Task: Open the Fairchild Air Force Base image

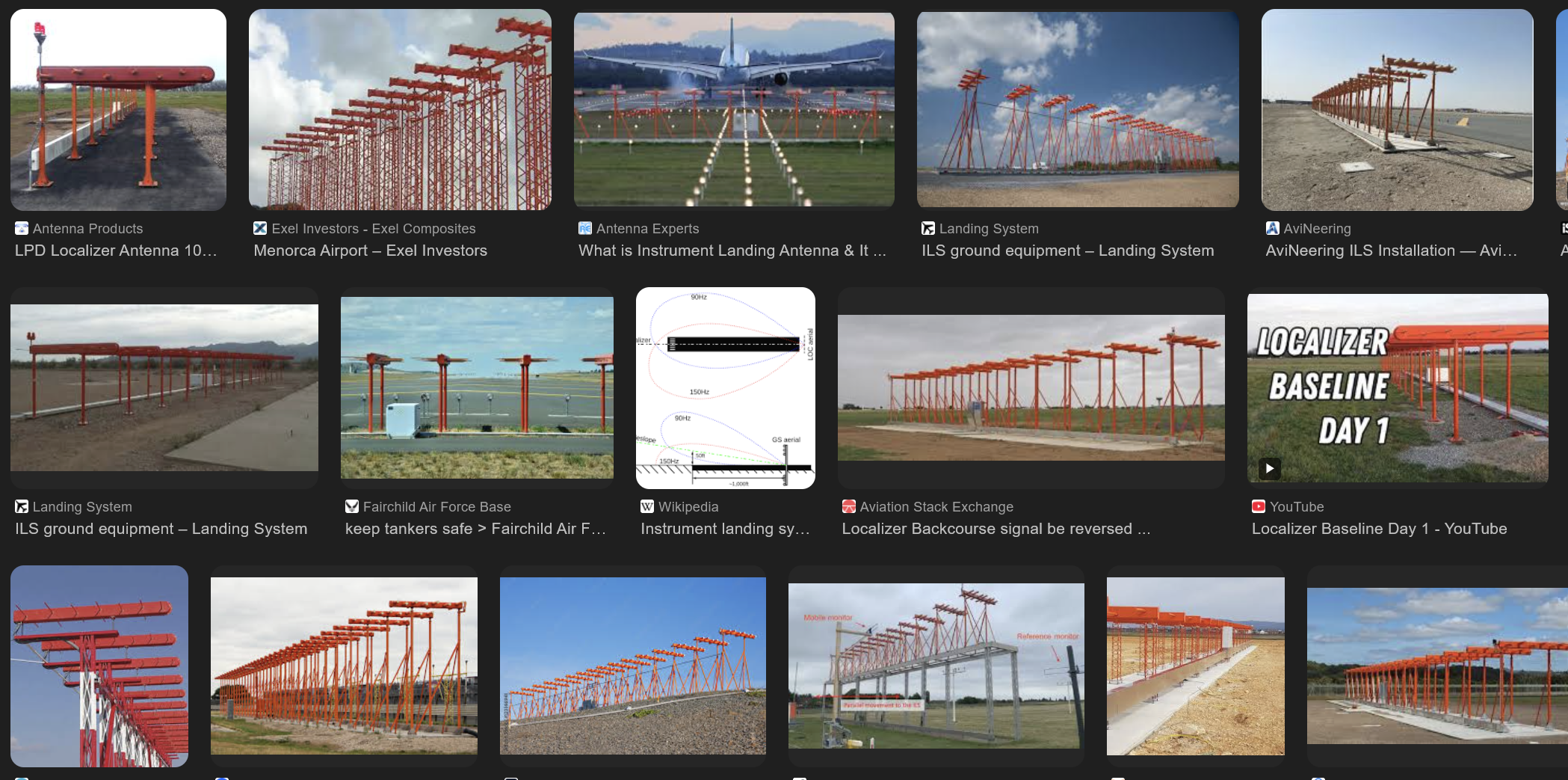Action: click(477, 388)
